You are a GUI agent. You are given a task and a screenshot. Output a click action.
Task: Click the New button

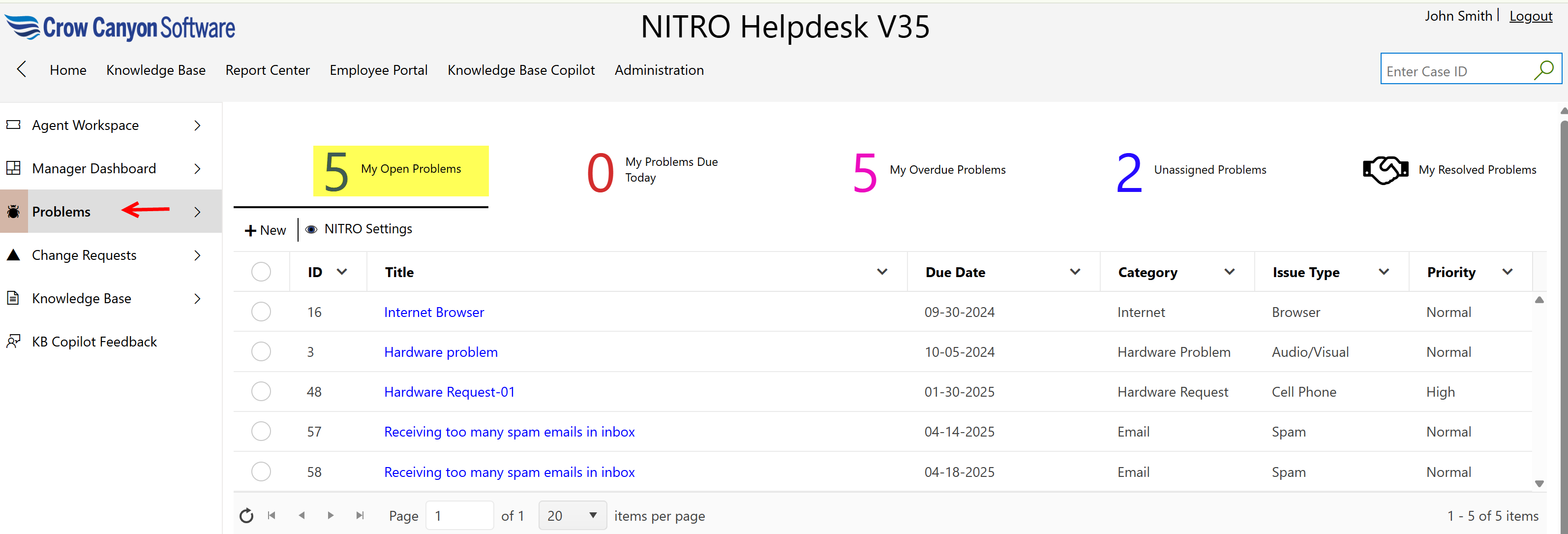click(x=266, y=230)
